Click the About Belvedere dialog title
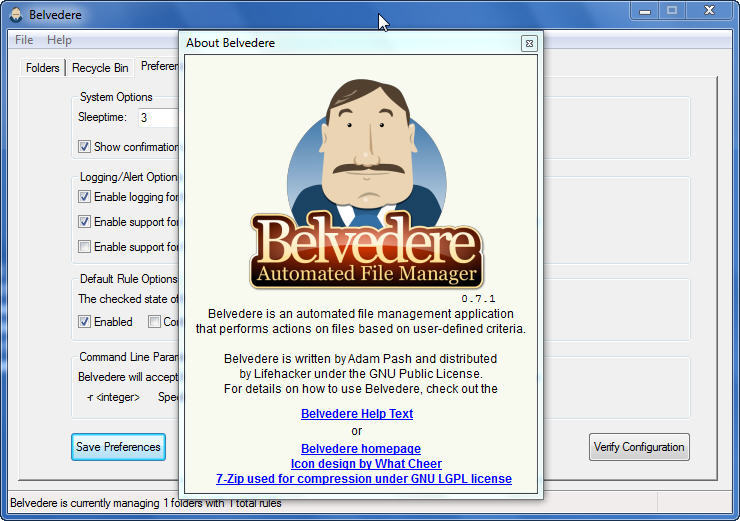This screenshot has width=740, height=521. point(230,43)
